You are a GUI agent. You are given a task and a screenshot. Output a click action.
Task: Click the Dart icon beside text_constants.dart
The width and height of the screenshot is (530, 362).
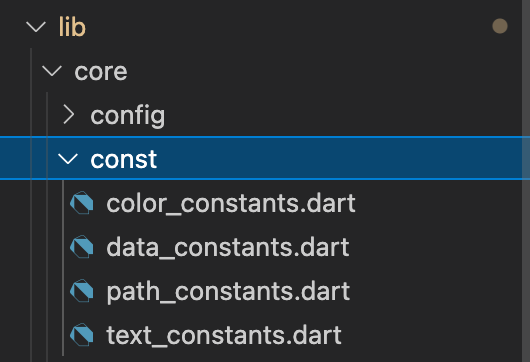click(x=82, y=335)
